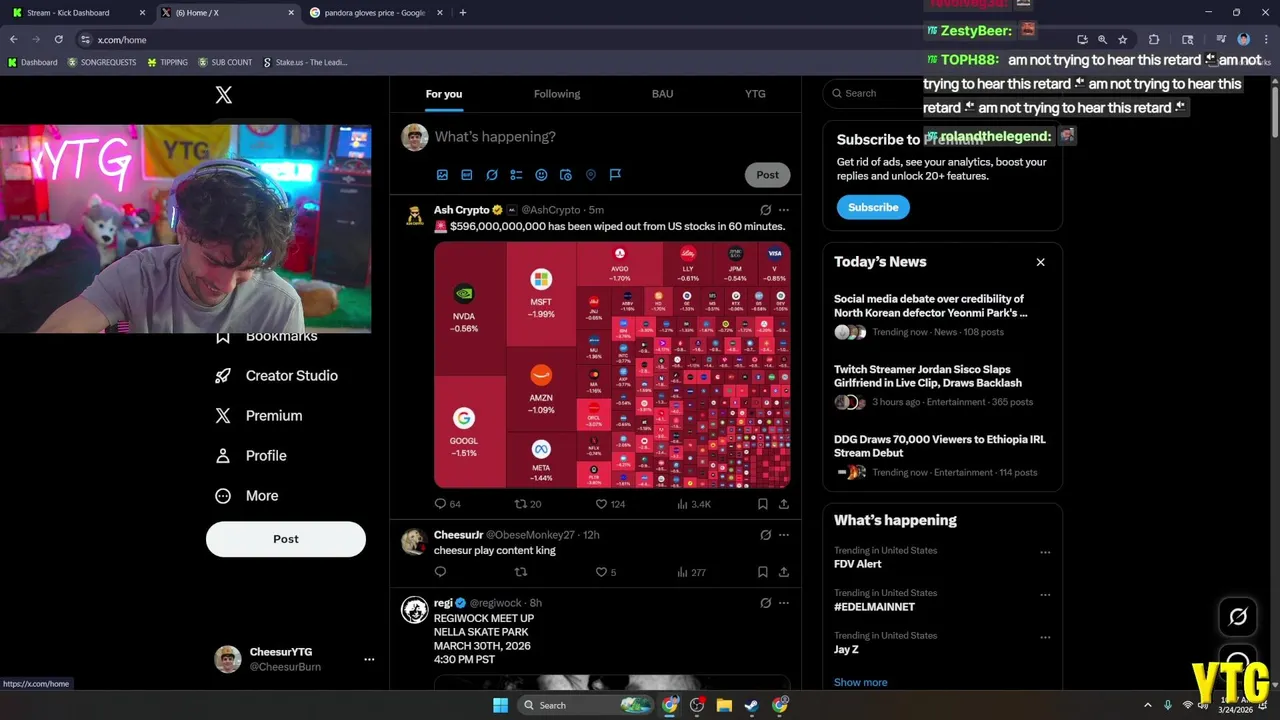The image size is (1280, 720).
Task: Click Show more under What's happening
Action: coord(860,682)
